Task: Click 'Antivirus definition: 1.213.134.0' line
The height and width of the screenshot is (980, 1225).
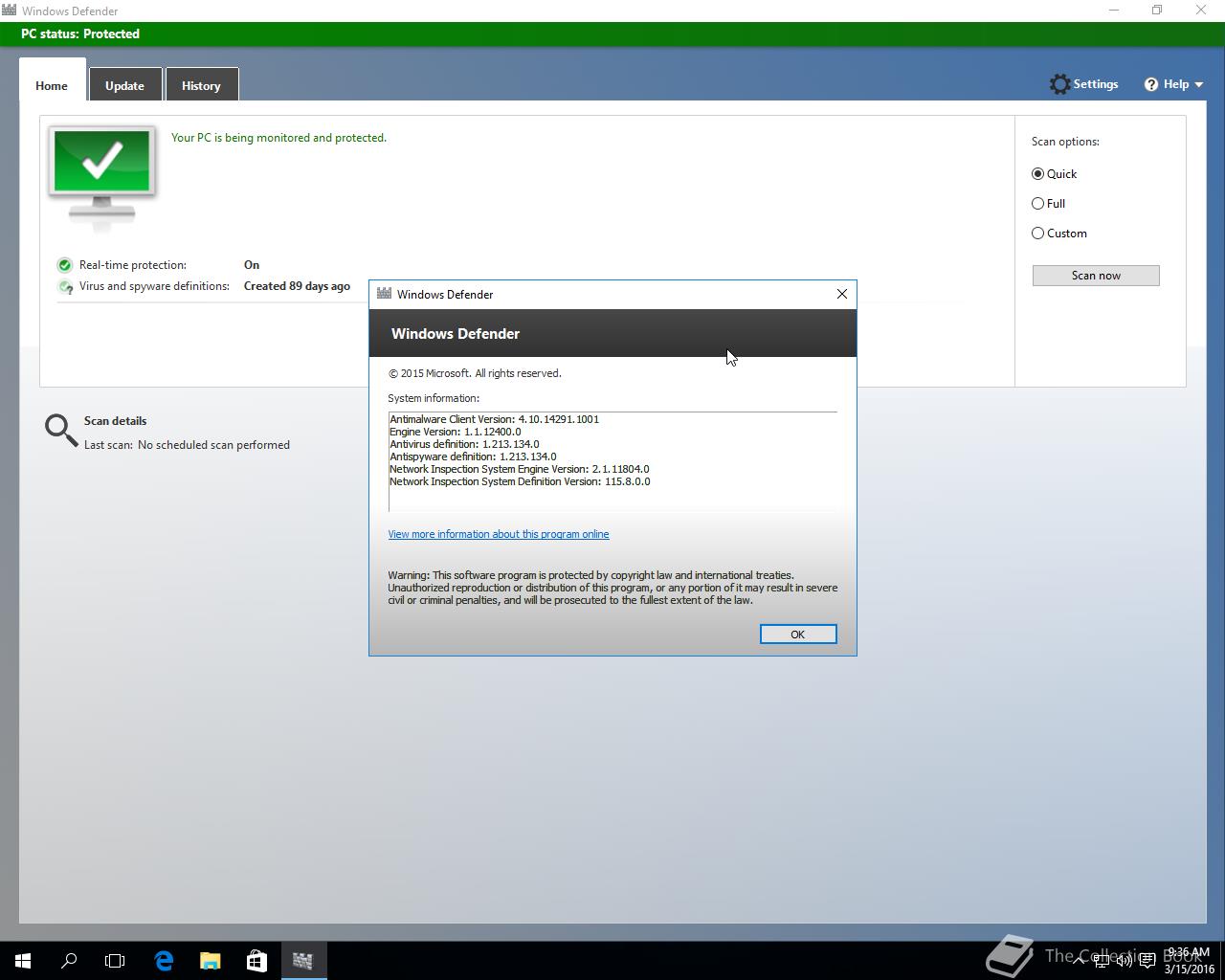Action: (464, 444)
